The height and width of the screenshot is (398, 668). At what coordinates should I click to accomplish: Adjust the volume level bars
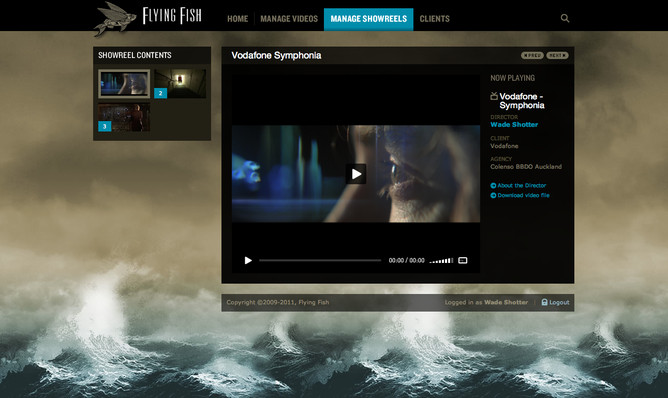(x=441, y=260)
